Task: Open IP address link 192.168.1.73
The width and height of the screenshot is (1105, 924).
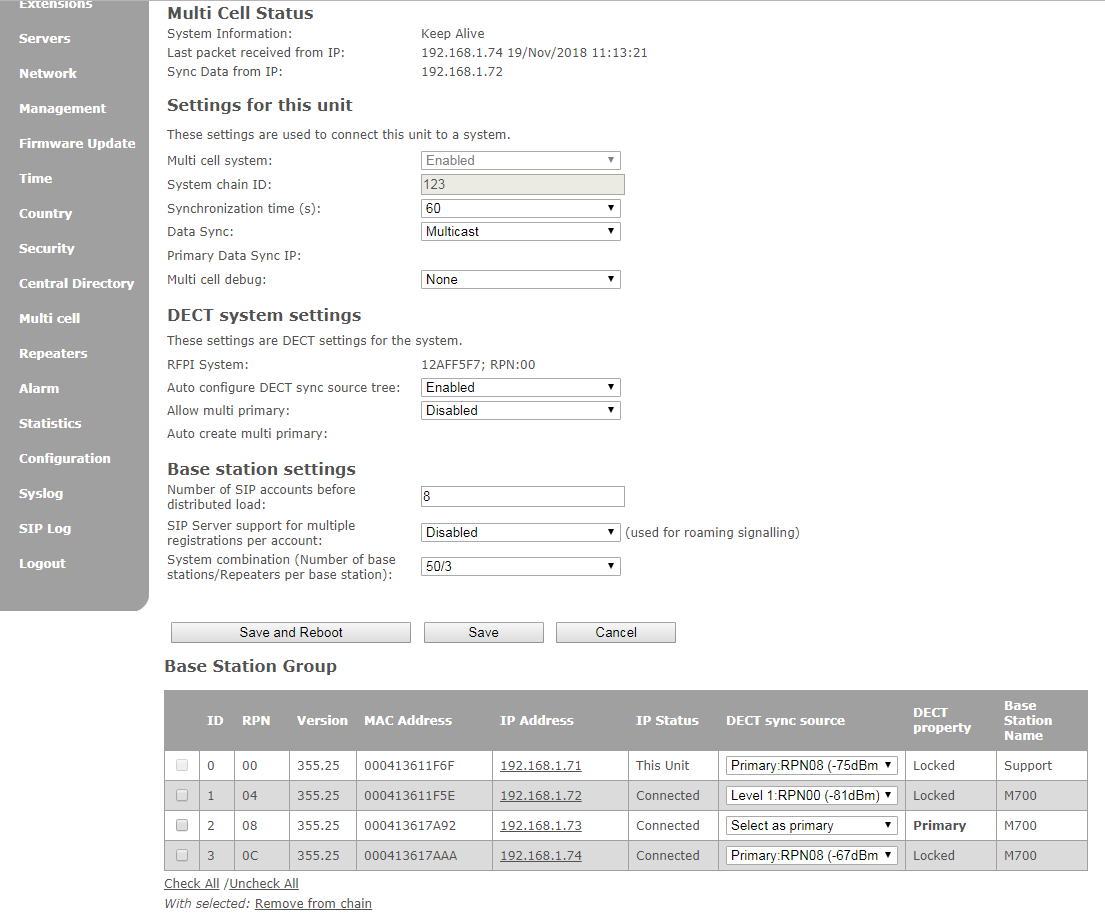Action: pyautogui.click(x=541, y=825)
